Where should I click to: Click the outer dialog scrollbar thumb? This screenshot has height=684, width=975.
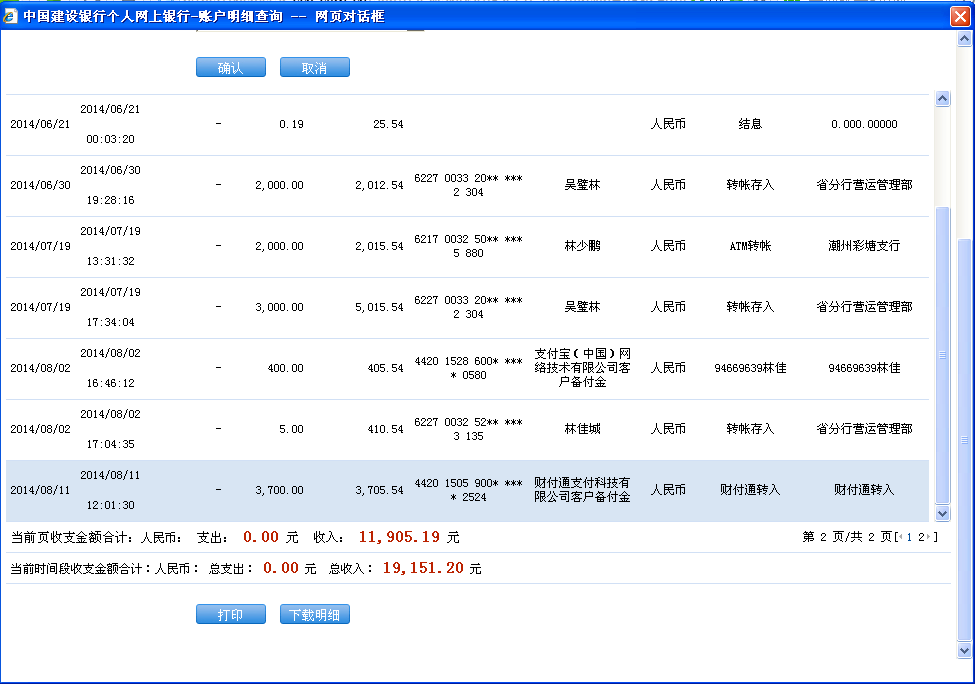point(964,440)
